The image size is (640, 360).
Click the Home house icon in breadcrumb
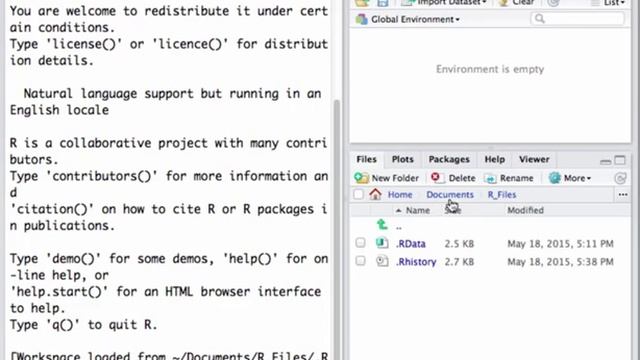(375, 194)
